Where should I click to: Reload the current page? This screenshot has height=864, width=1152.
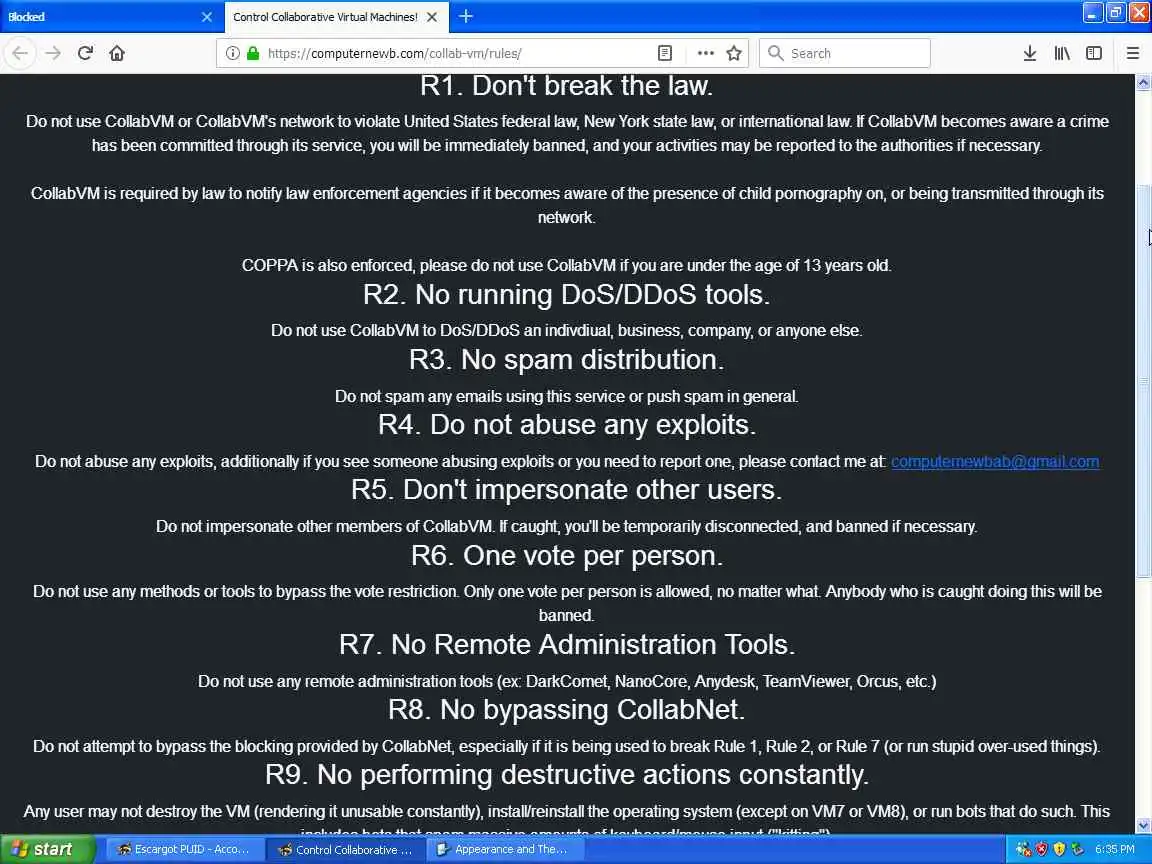(85, 53)
